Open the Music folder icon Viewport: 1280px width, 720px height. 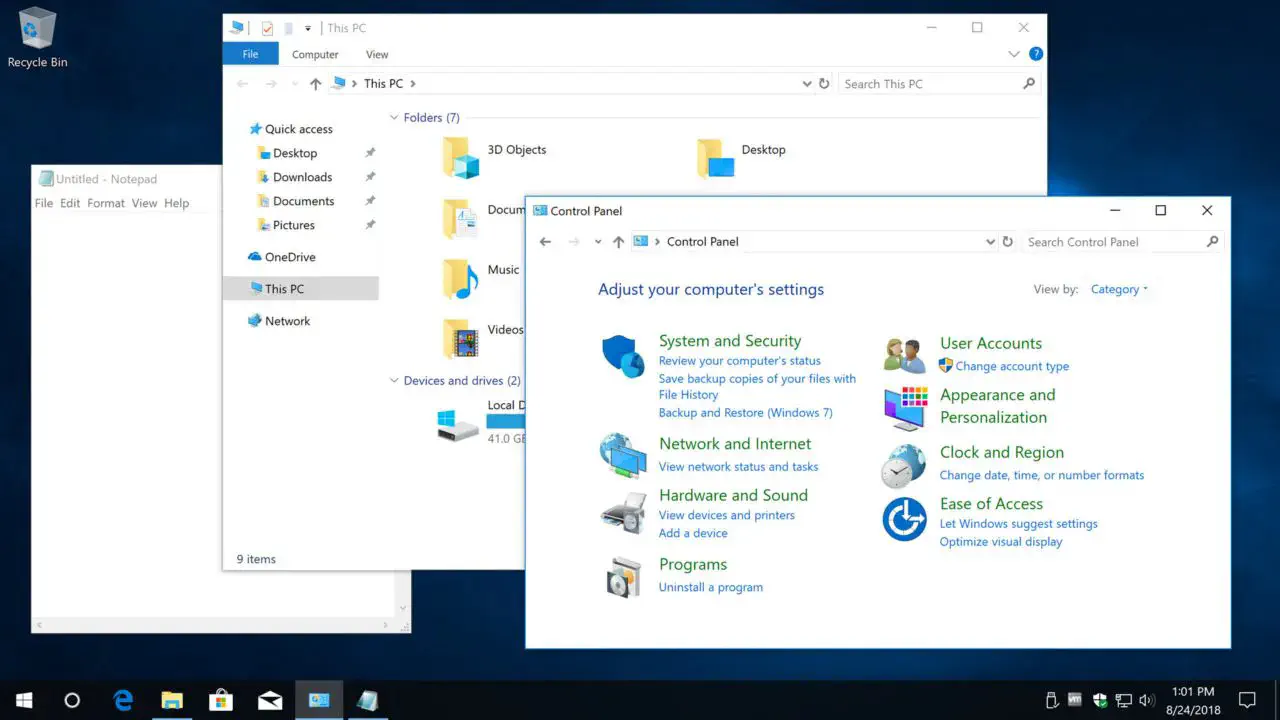pyautogui.click(x=461, y=279)
